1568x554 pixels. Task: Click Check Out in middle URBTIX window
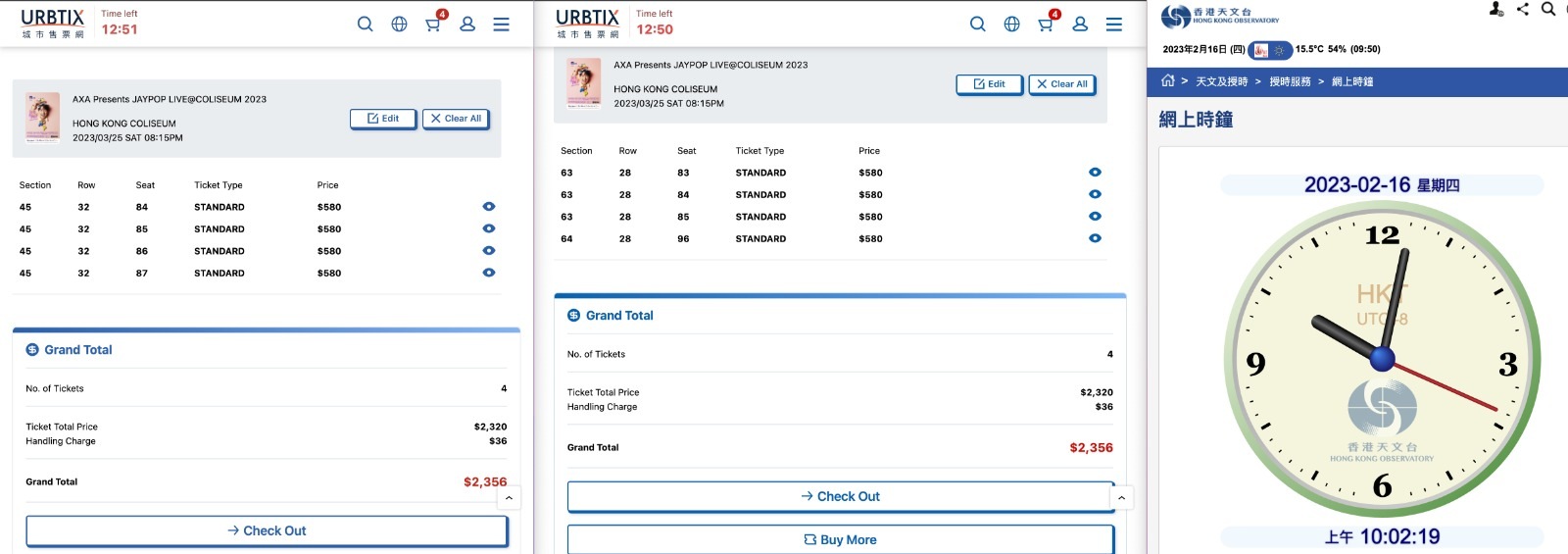841,496
